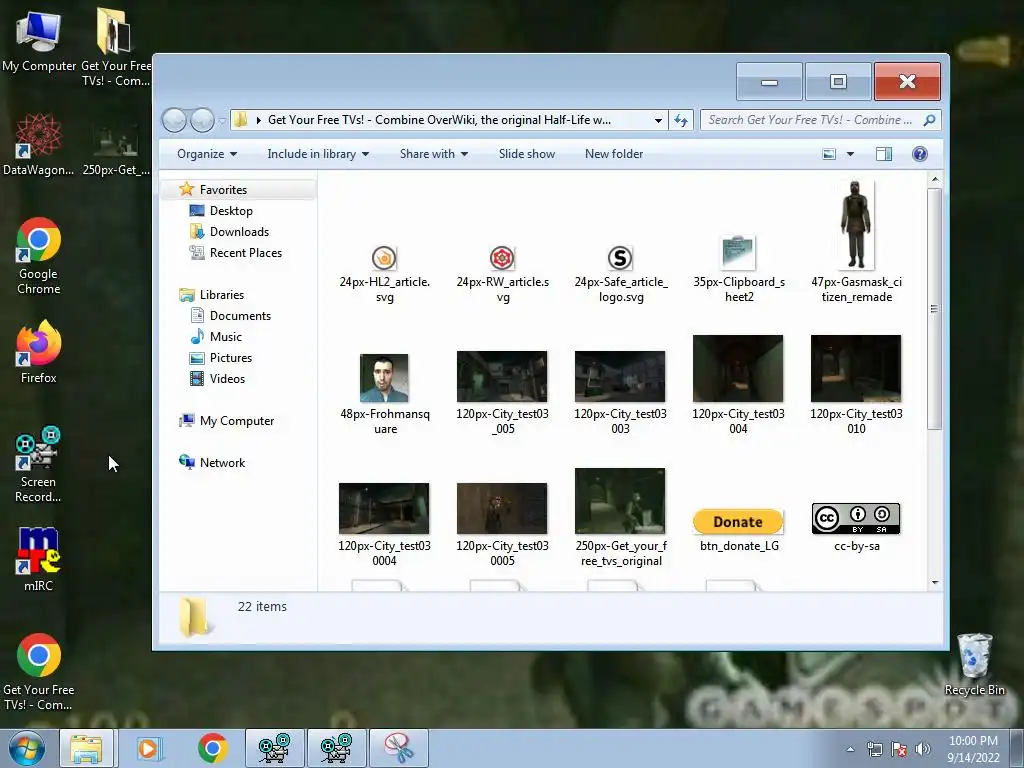Viewport: 1024px width, 768px height.
Task: Open Windows Media Player from the taskbar
Action: pos(149,748)
